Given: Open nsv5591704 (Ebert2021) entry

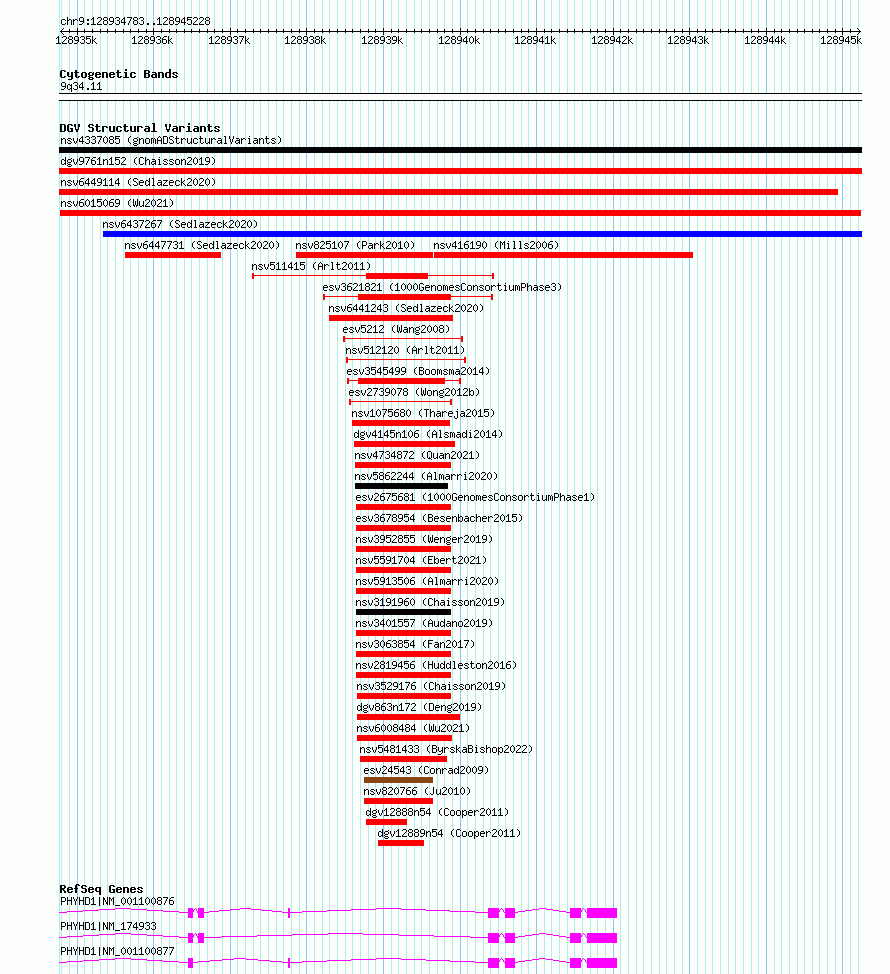Looking at the screenshot, I should pos(420,561).
